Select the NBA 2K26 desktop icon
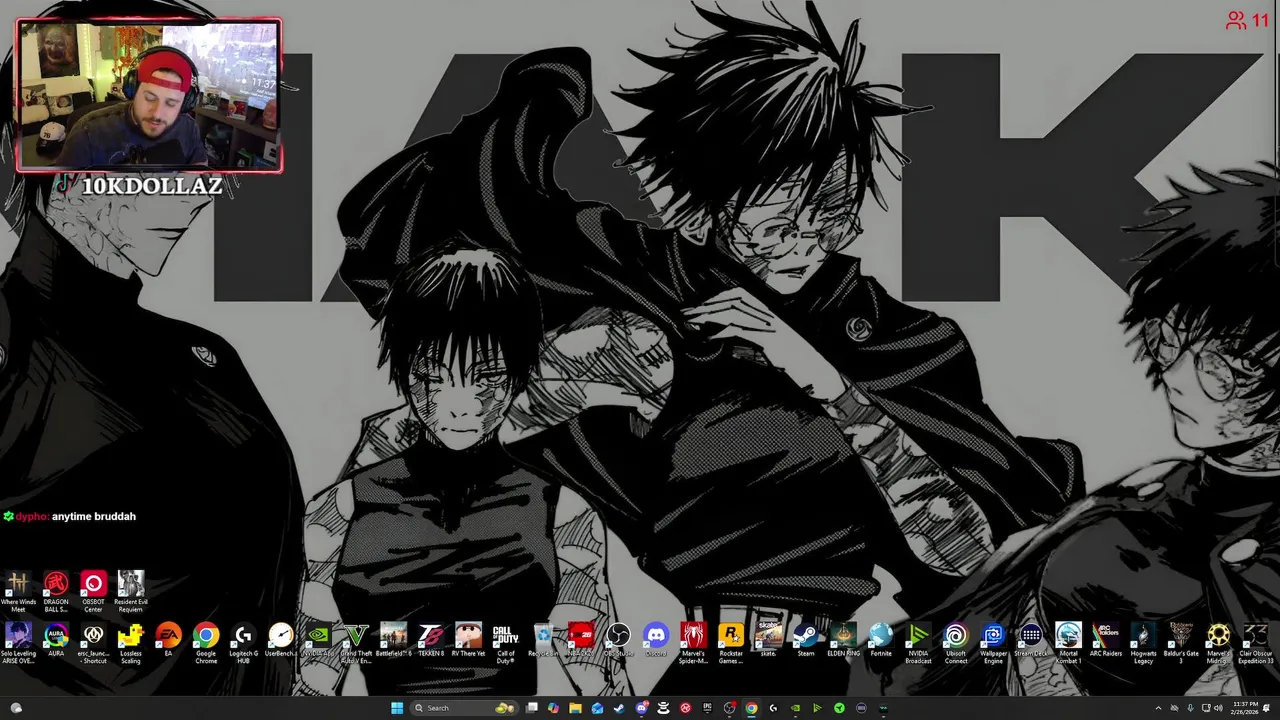This screenshot has height=720, width=1280. pos(581,641)
